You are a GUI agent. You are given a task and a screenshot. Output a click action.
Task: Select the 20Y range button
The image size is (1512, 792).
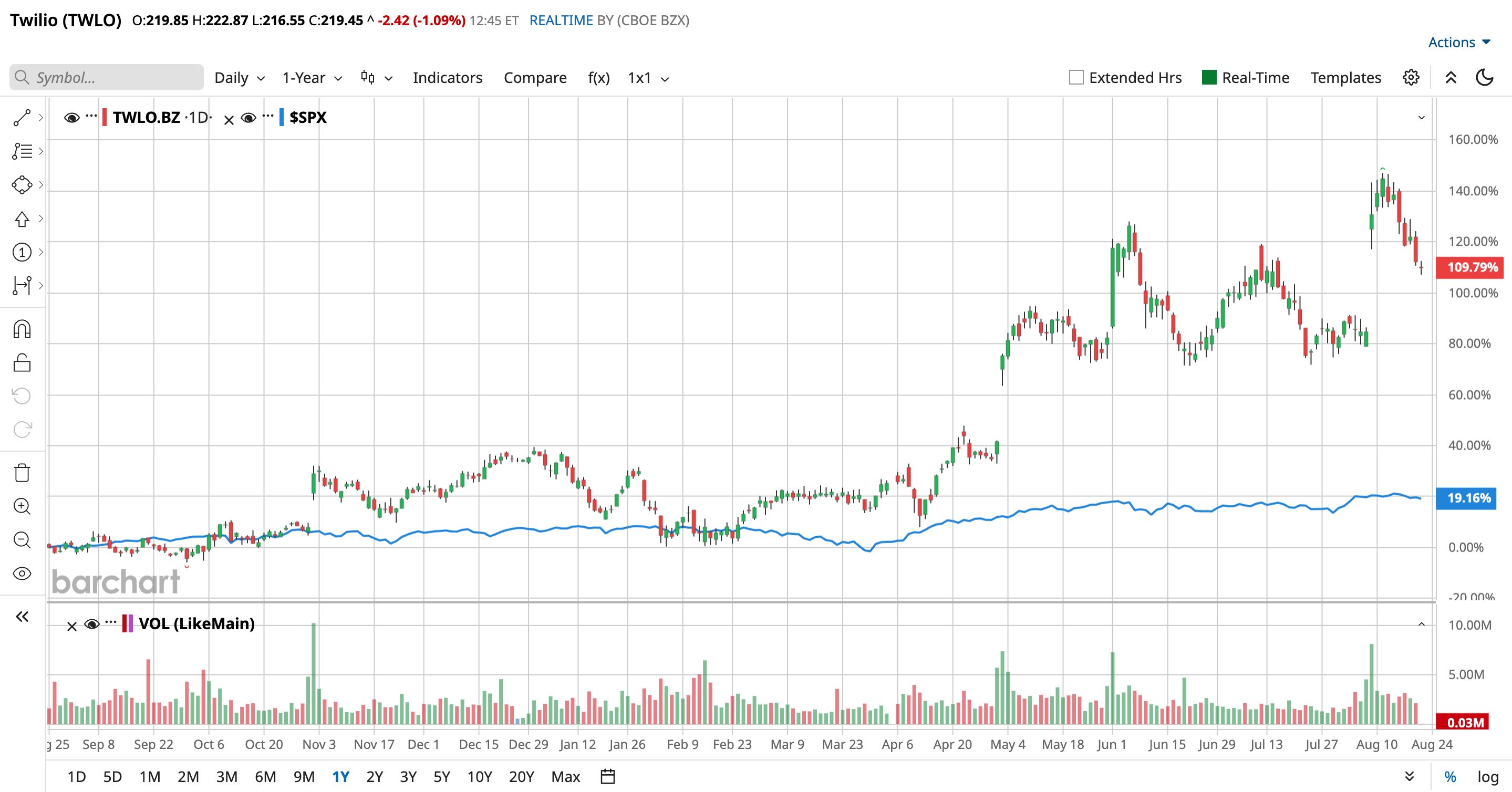522,777
